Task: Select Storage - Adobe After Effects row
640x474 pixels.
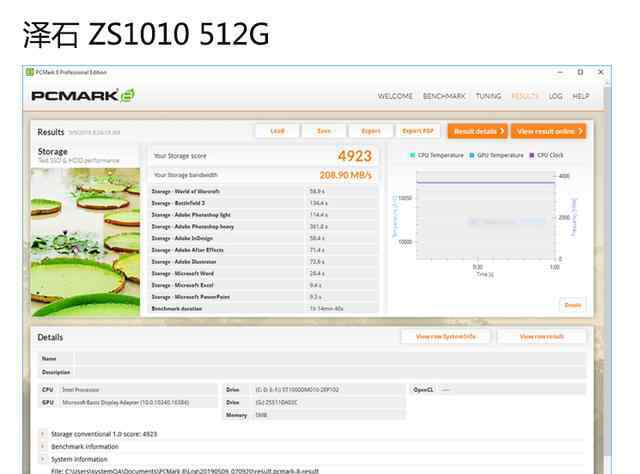Action: [x=264, y=250]
